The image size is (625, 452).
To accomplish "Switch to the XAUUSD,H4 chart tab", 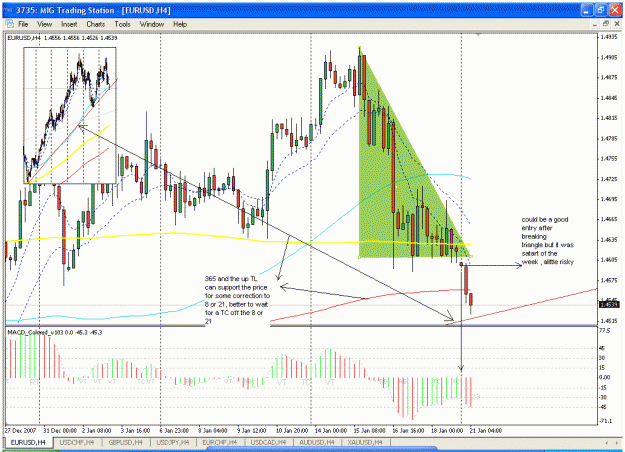I will pyautogui.click(x=365, y=442).
